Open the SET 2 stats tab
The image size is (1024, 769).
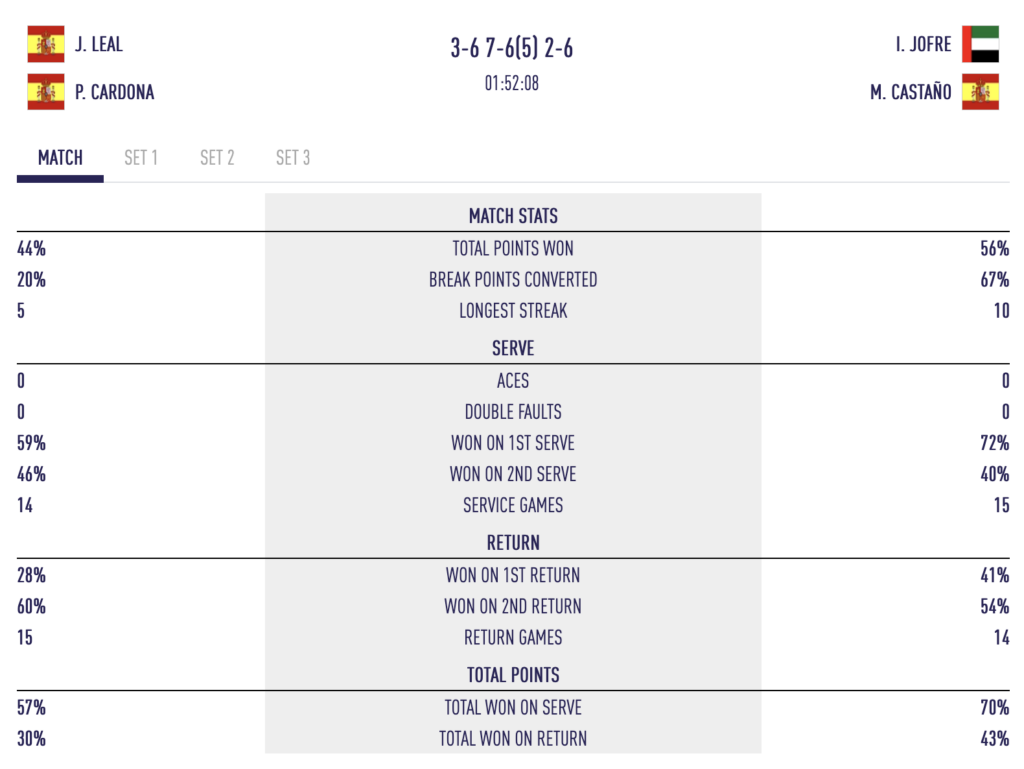pos(217,158)
